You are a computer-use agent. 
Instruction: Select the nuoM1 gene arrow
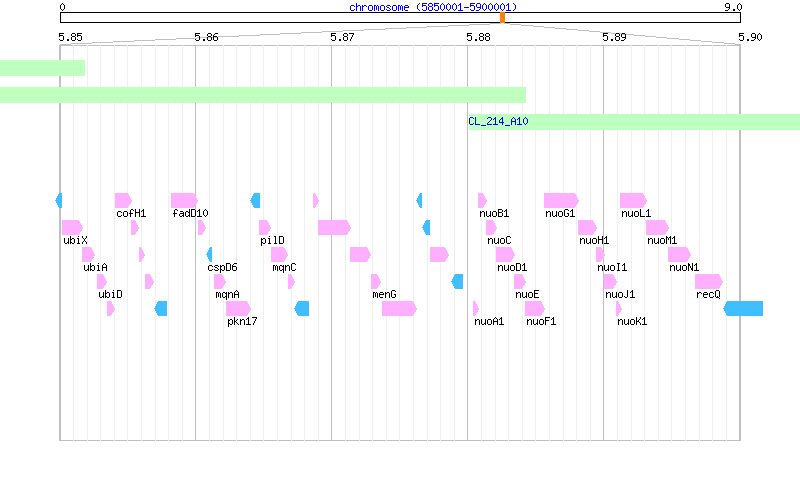pos(657,228)
